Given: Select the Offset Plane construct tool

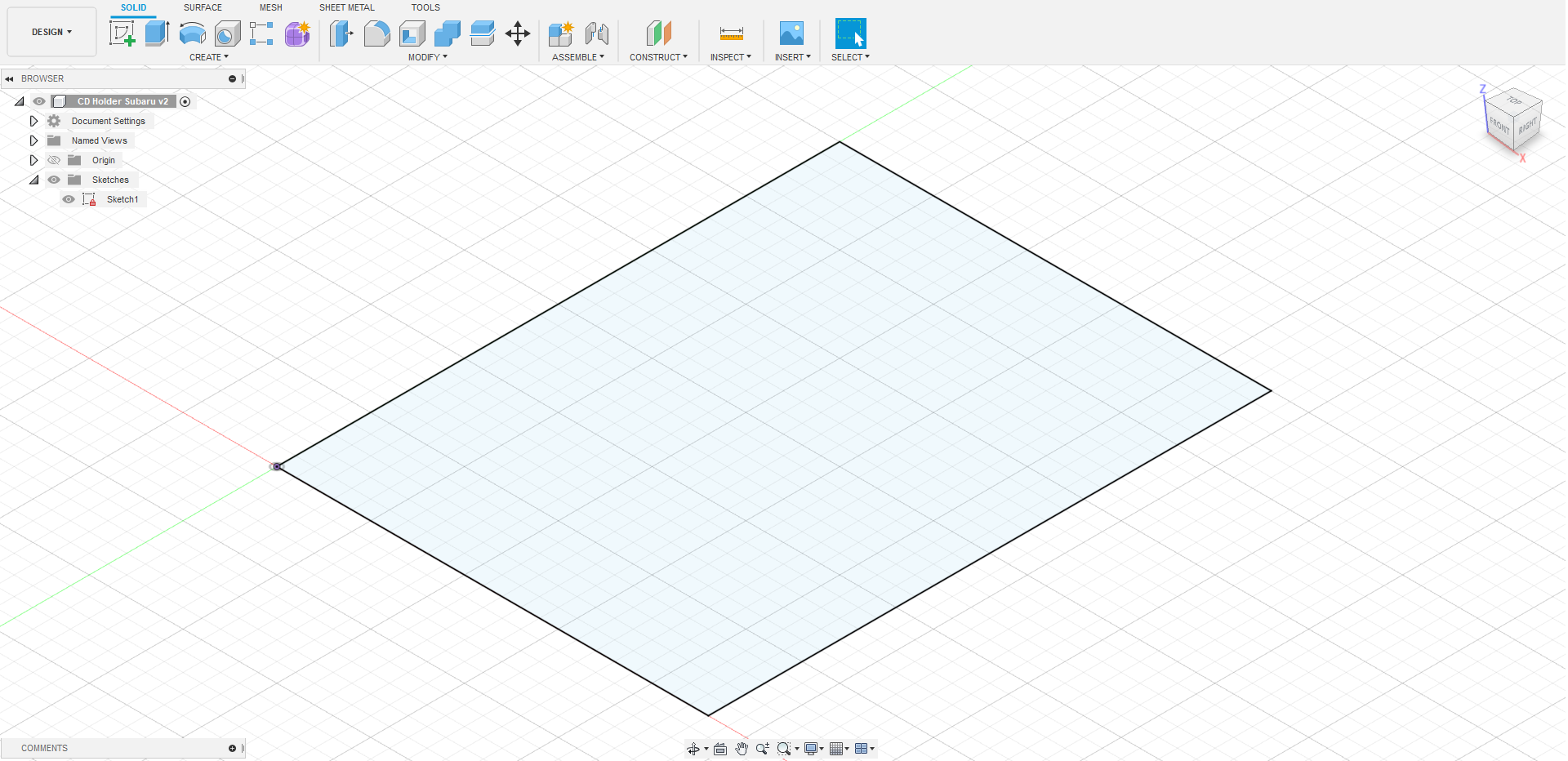Looking at the screenshot, I should click(x=658, y=33).
